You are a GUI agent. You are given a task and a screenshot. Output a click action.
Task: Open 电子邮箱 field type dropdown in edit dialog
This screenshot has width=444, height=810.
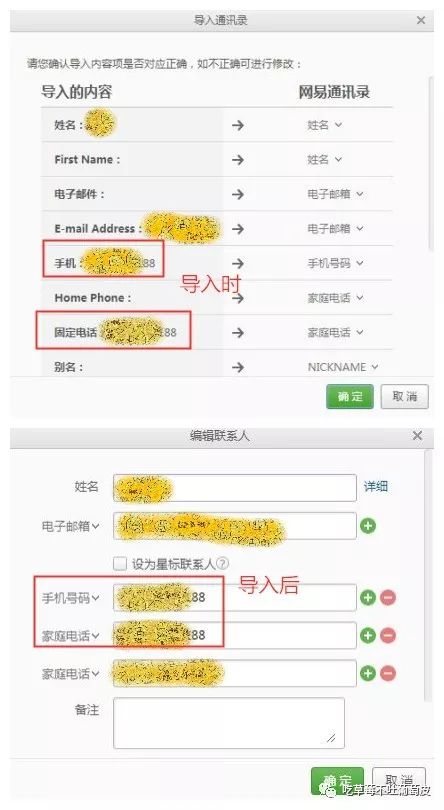click(71, 526)
